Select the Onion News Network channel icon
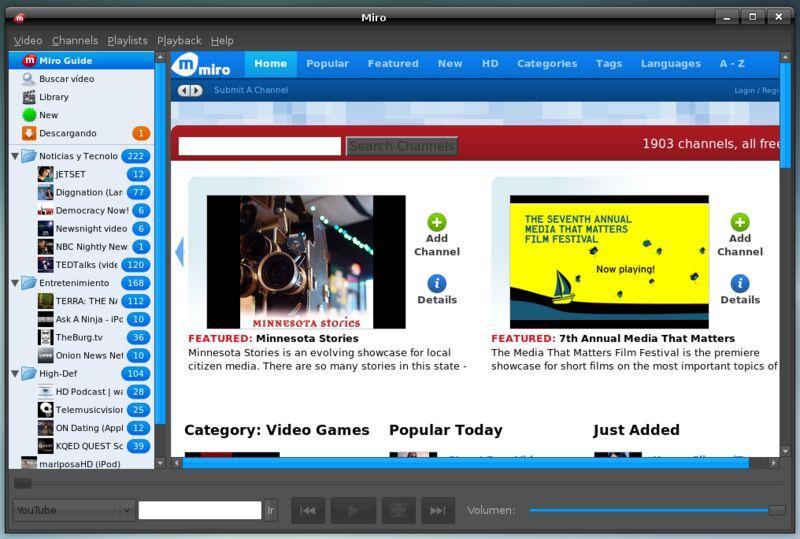The height and width of the screenshot is (539, 800). point(45,355)
